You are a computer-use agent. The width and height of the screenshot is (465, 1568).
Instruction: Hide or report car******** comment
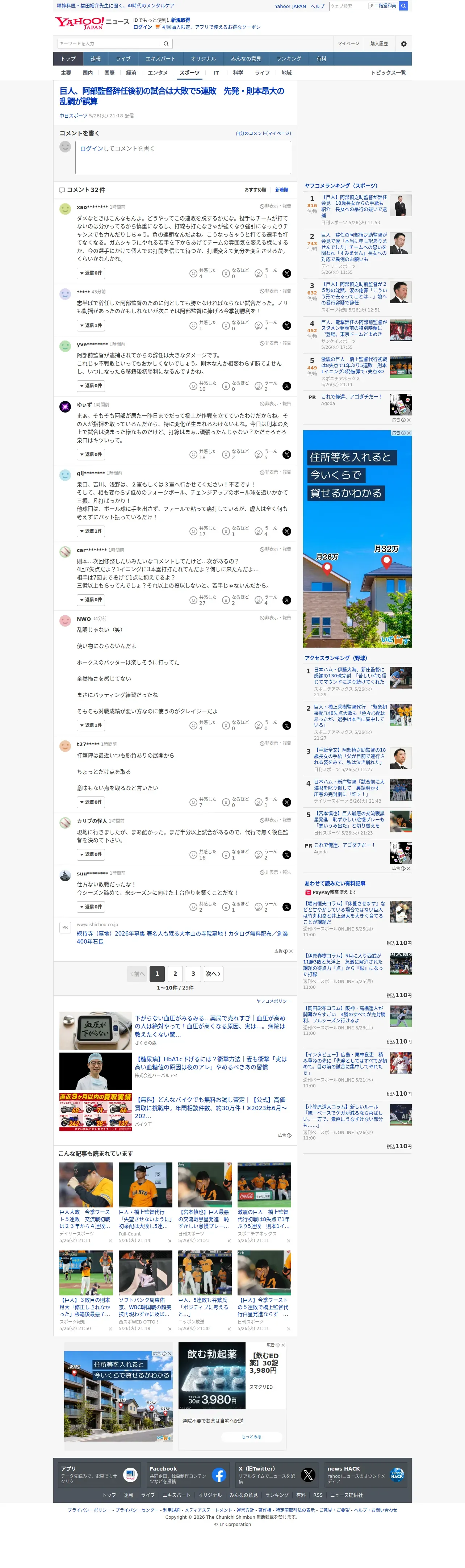pyautogui.click(x=275, y=549)
